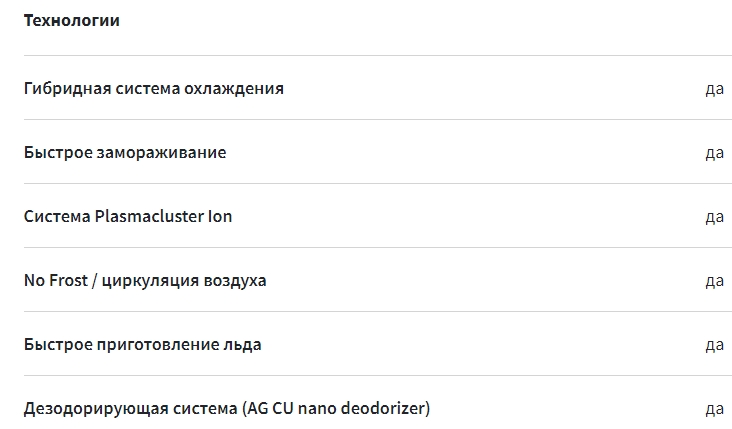Image resolution: width=732 pixels, height=429 pixels.
Task: Select the "Гибридная система охлаждения" row label
Action: point(153,88)
